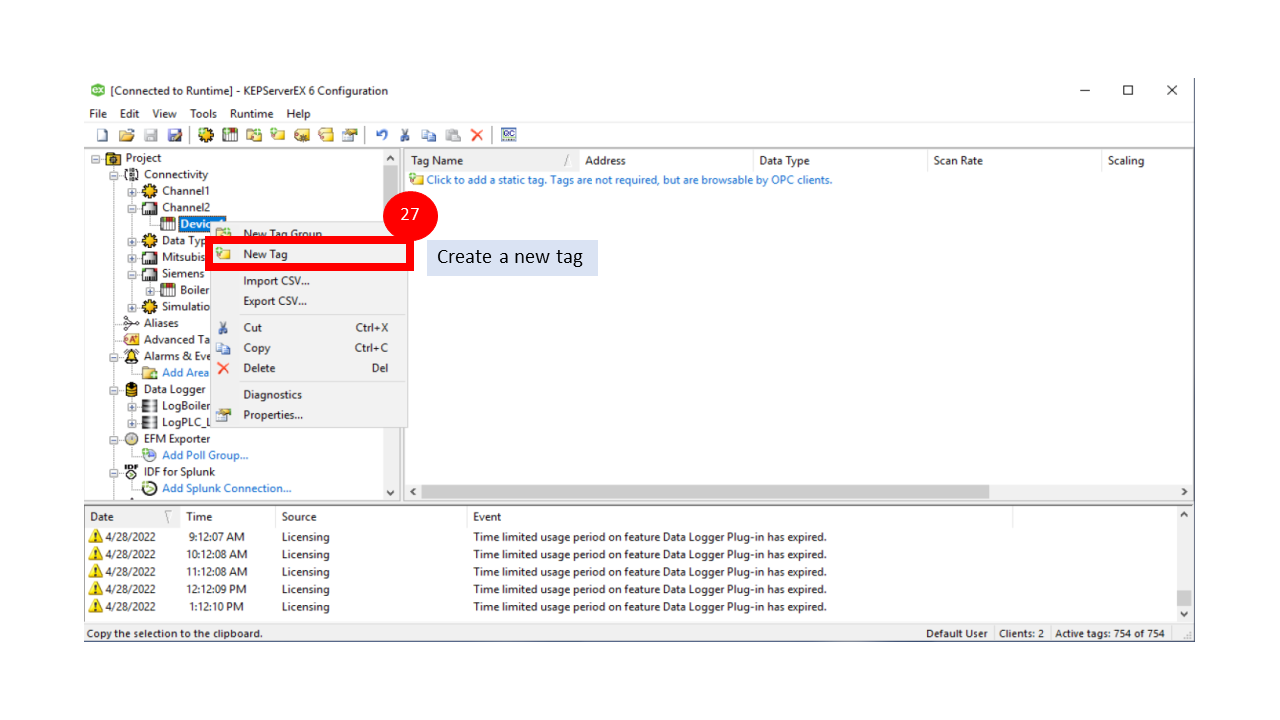
Task: Expand the Channel1 tree node
Action: click(133, 191)
